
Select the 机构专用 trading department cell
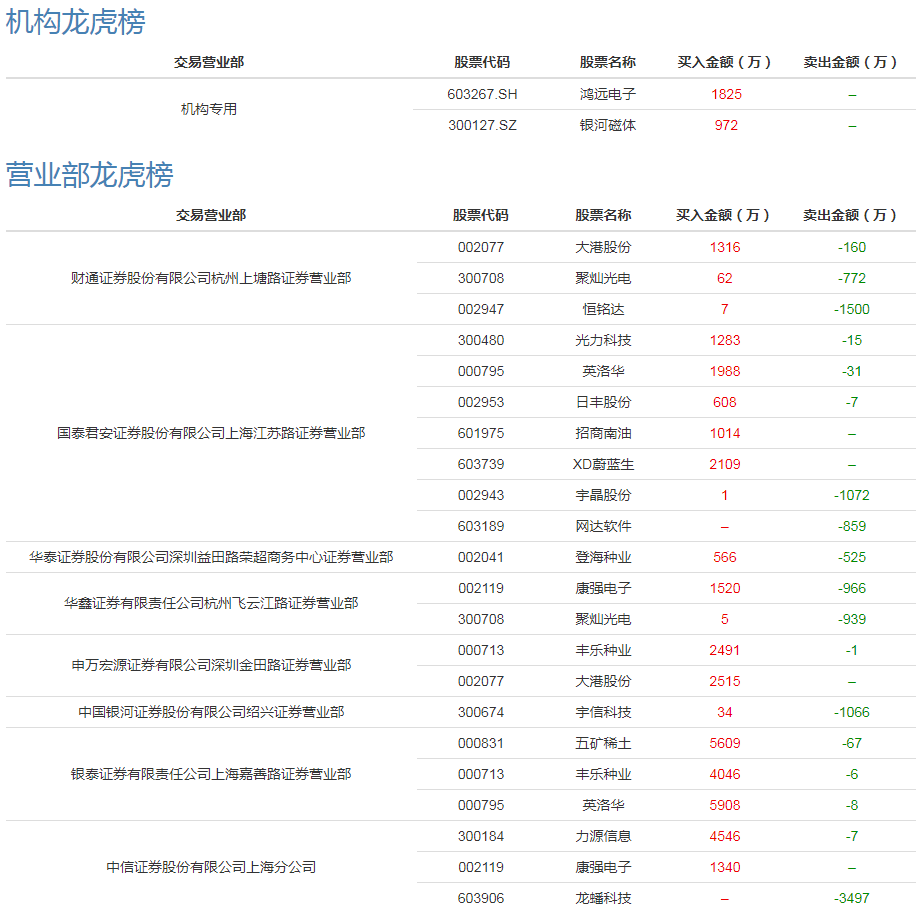[x=209, y=109]
